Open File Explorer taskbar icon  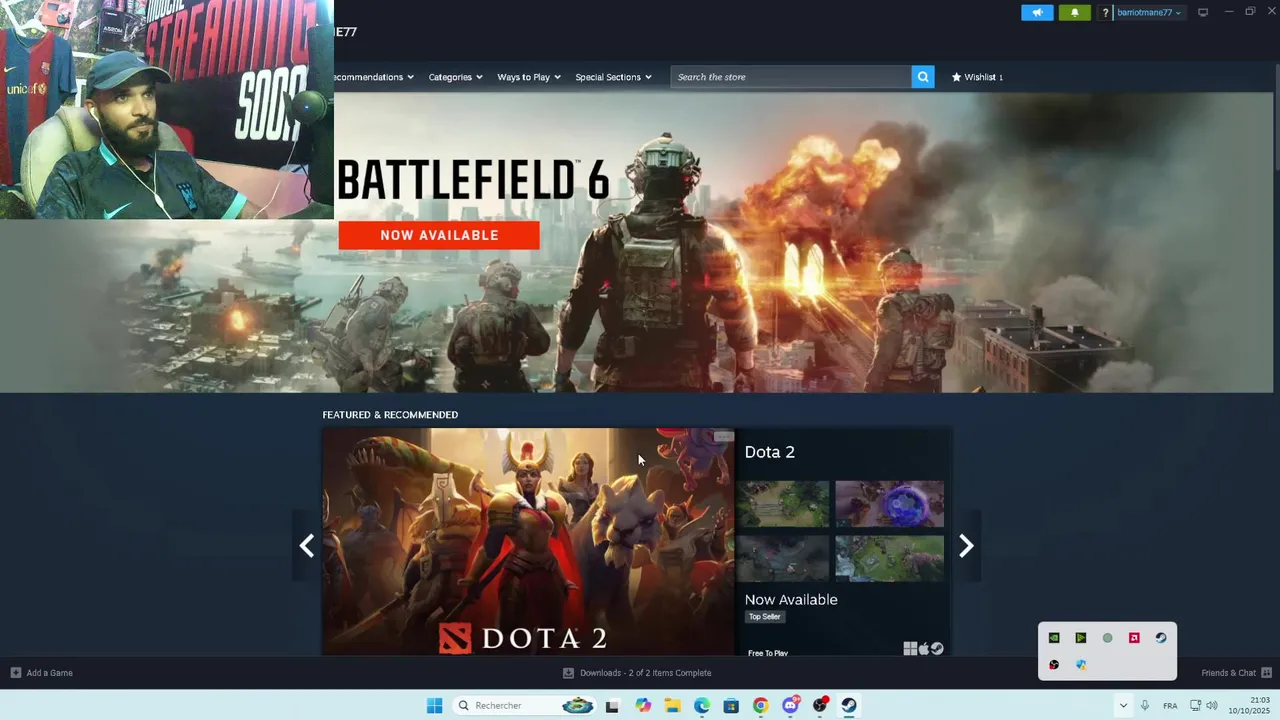[x=672, y=705]
